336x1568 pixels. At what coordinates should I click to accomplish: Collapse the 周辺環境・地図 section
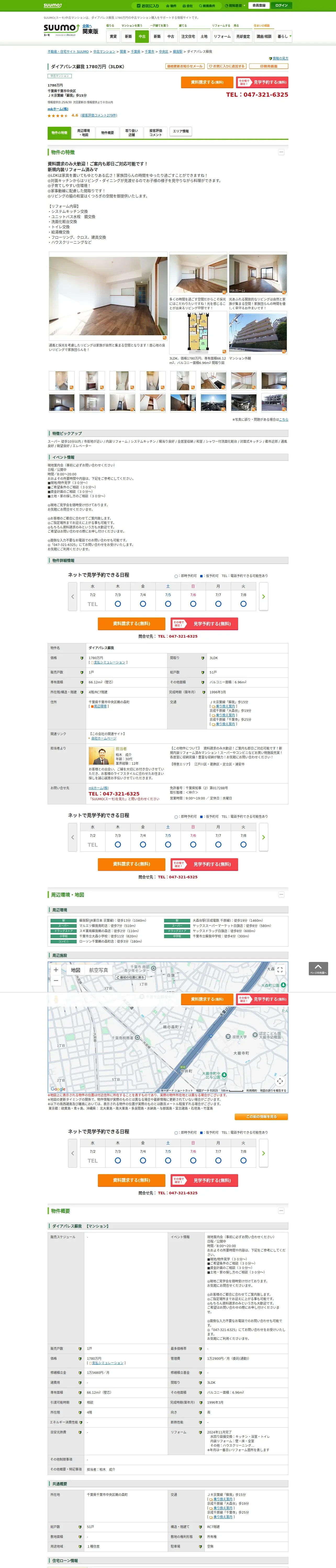pos(281,894)
